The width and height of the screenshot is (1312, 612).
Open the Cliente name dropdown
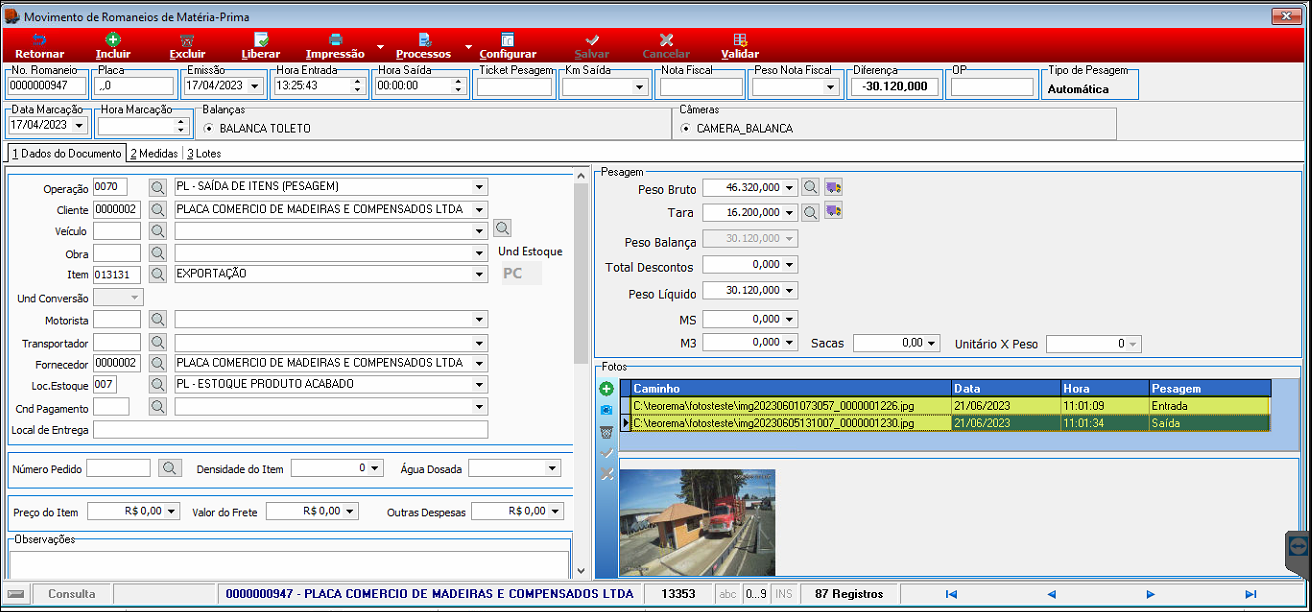coord(480,210)
